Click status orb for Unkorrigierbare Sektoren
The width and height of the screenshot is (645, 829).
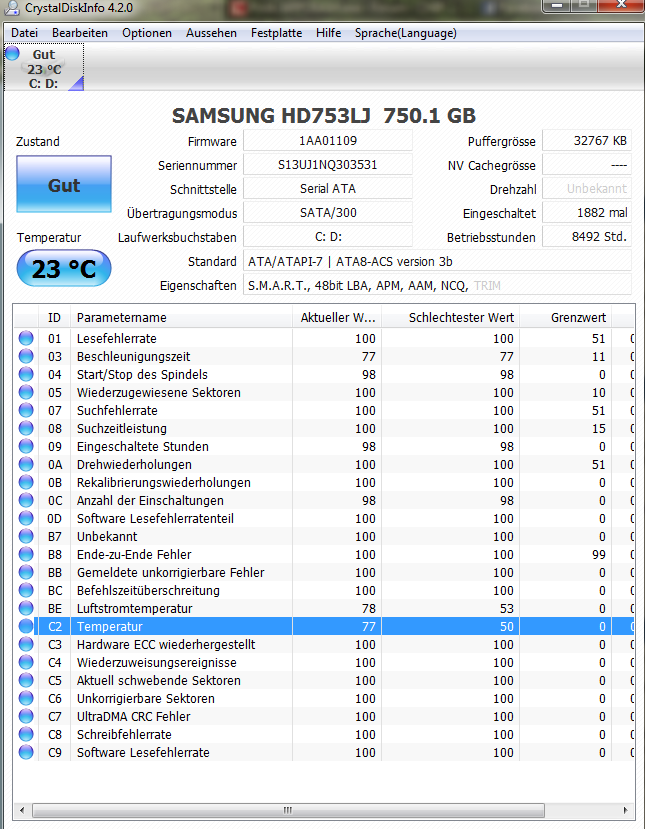point(26,698)
